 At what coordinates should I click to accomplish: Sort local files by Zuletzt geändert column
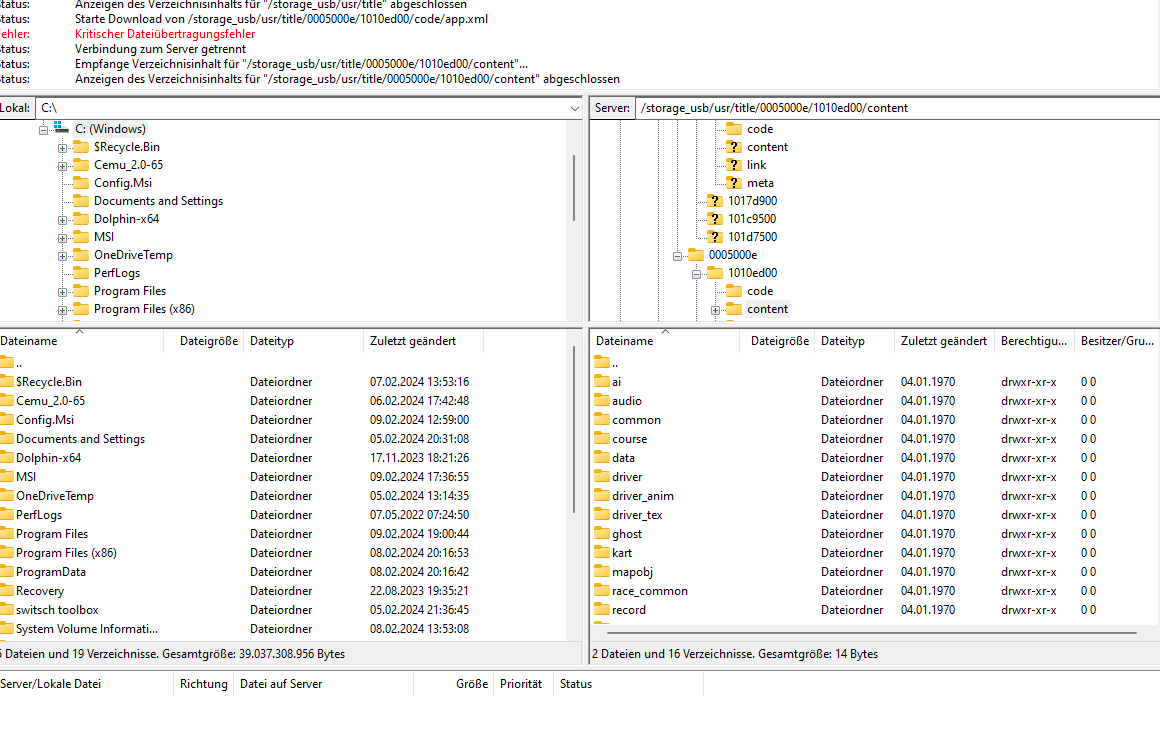423,341
